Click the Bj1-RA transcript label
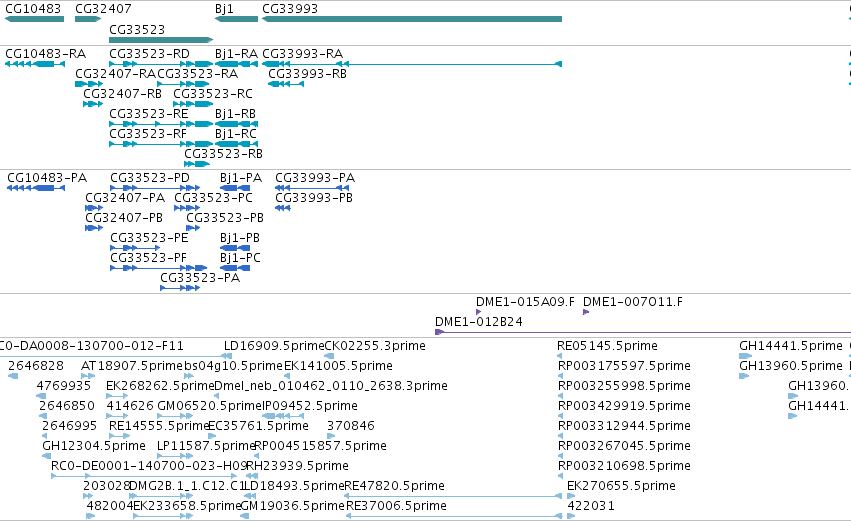This screenshot has height=521, width=851. click(236, 54)
